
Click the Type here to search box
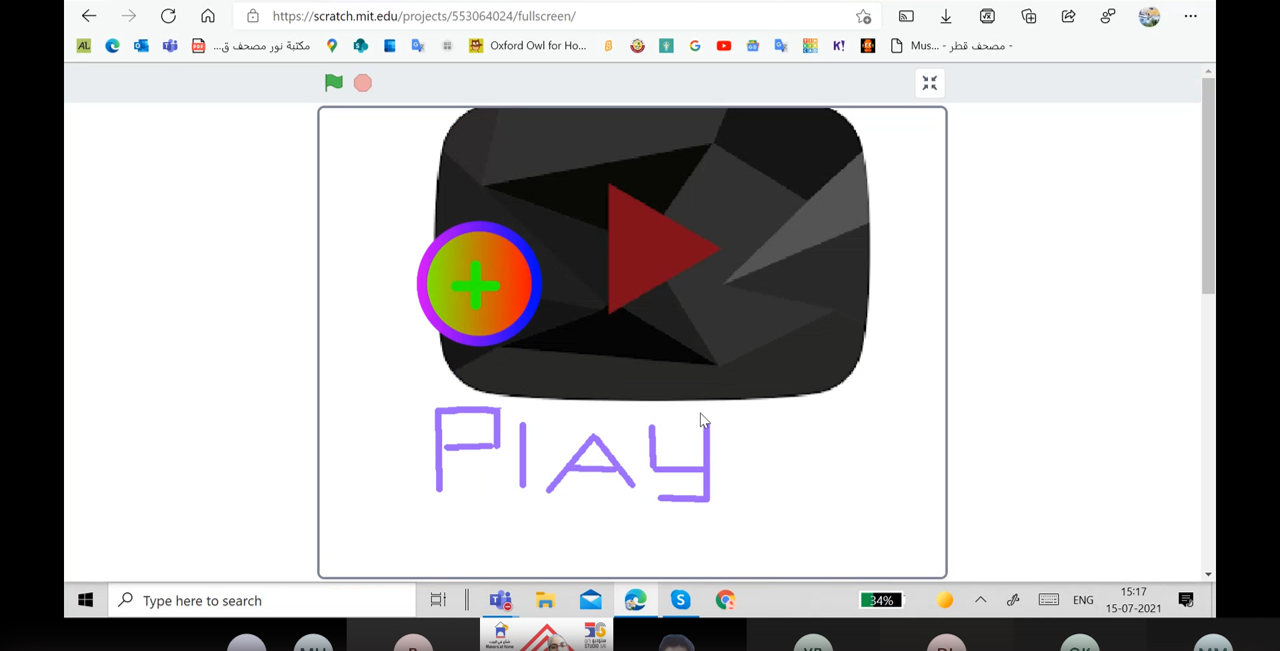[x=262, y=600]
